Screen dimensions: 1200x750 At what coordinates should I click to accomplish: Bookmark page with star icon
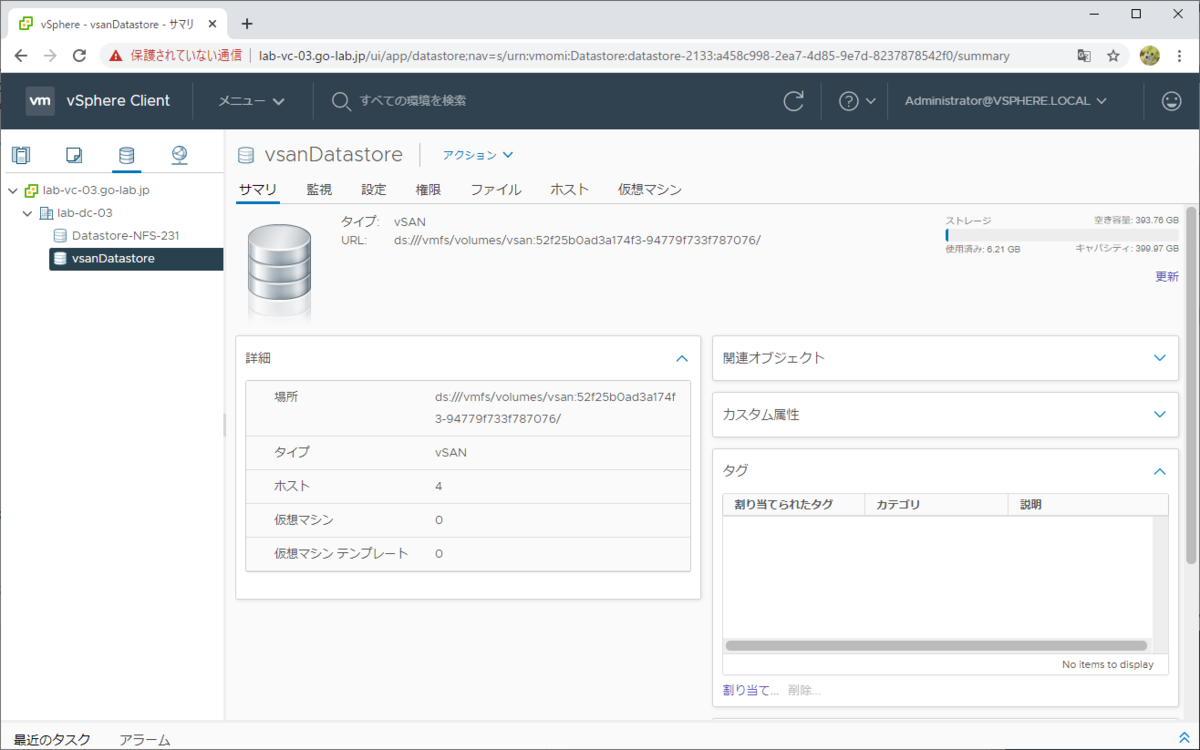[1113, 56]
